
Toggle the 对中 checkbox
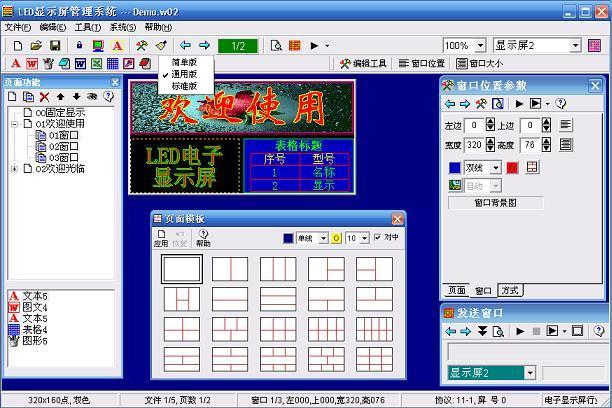(378, 238)
